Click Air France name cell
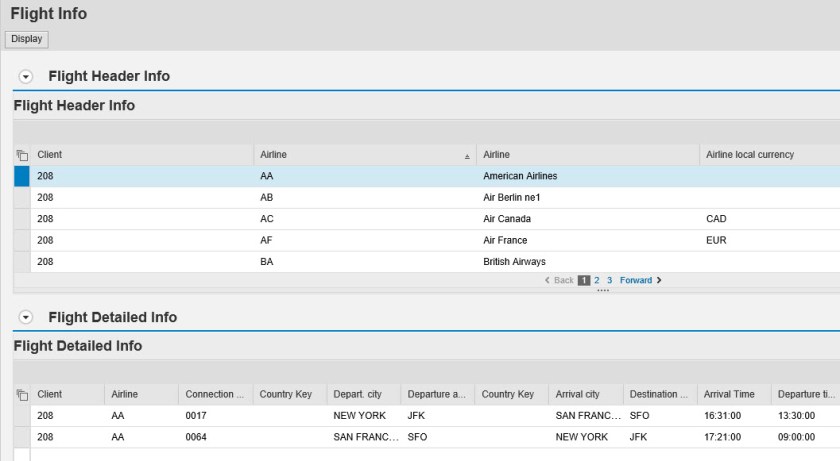 [x=588, y=240]
